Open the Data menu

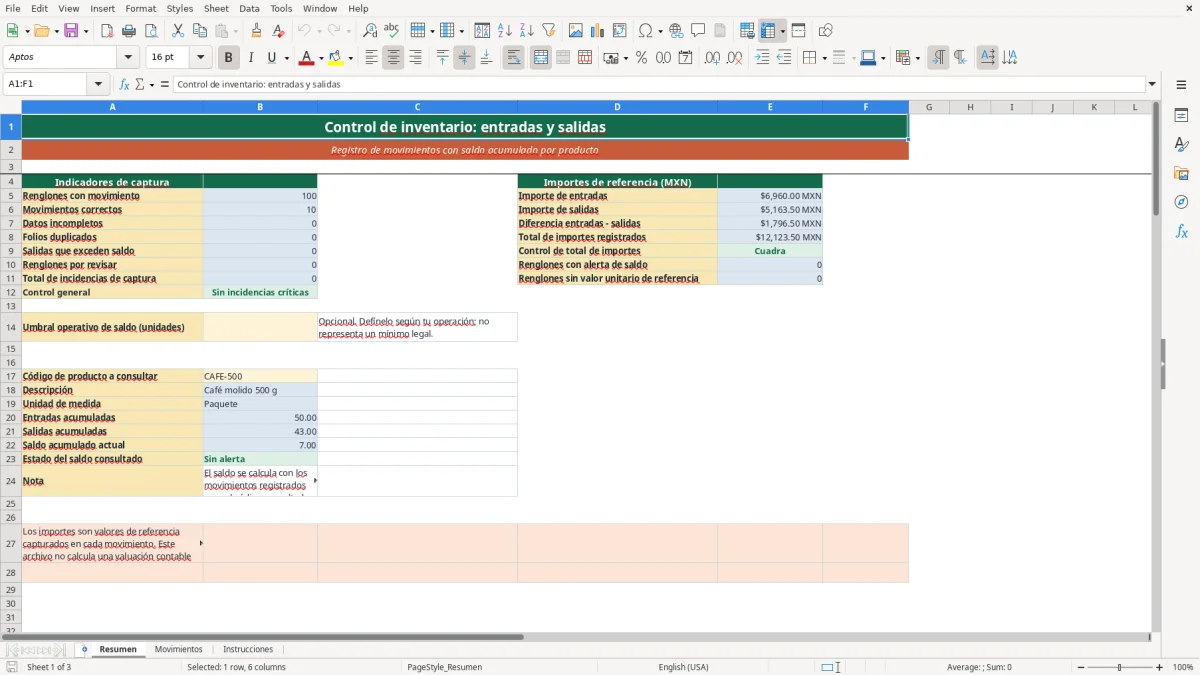click(249, 8)
